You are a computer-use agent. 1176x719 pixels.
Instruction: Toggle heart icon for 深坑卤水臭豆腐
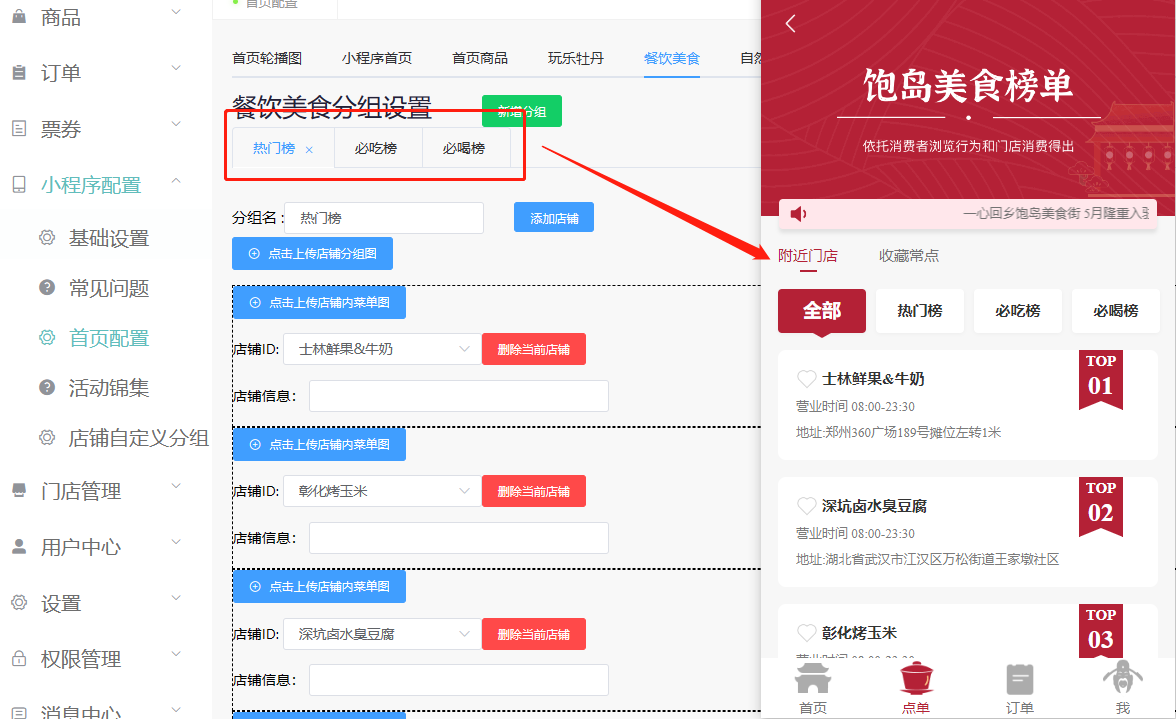[806, 506]
